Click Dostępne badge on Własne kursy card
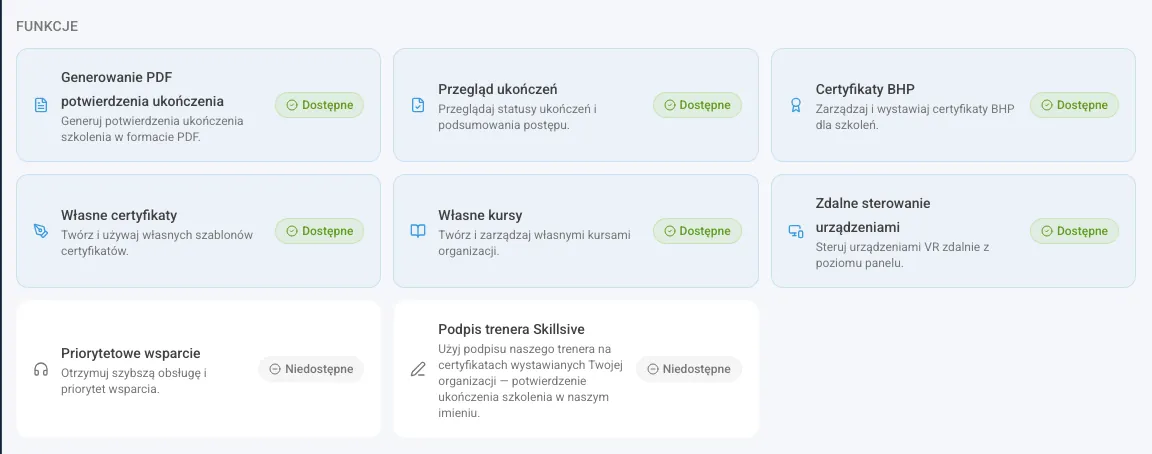 tap(697, 231)
